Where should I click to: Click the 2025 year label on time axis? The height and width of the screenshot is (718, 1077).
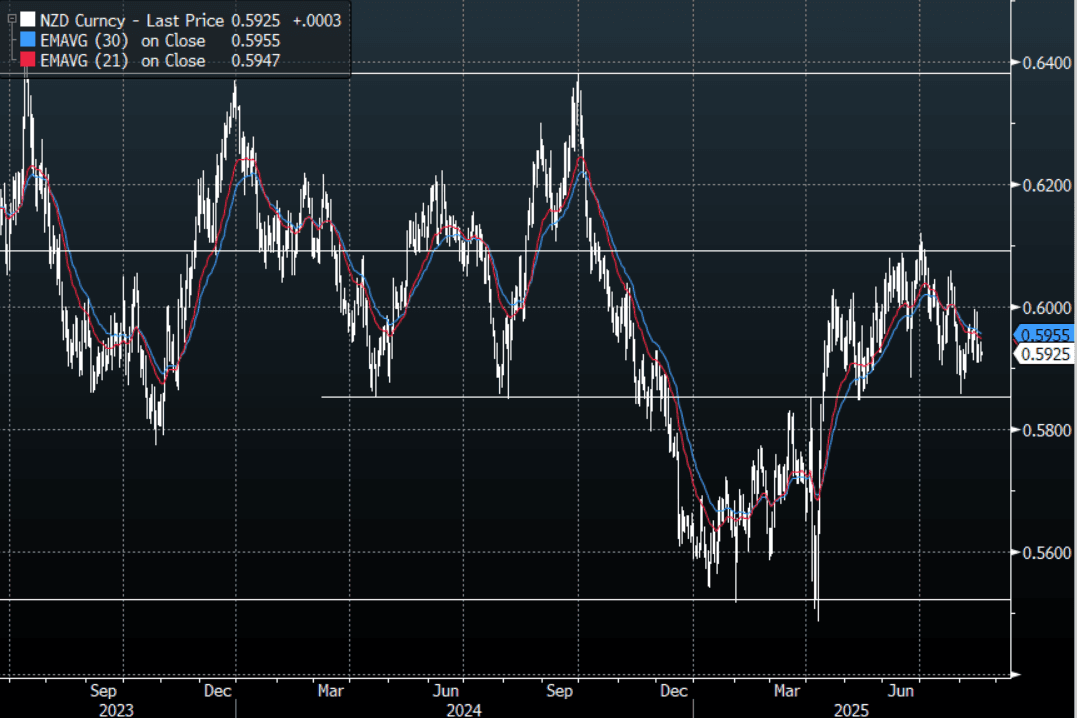[x=853, y=709]
